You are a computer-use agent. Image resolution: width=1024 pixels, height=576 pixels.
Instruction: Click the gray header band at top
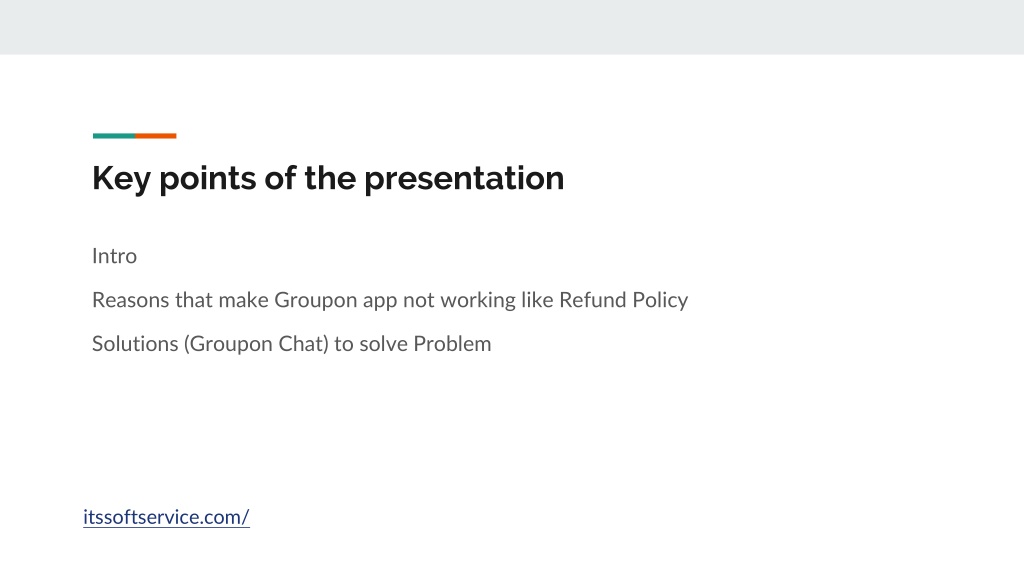click(x=512, y=27)
